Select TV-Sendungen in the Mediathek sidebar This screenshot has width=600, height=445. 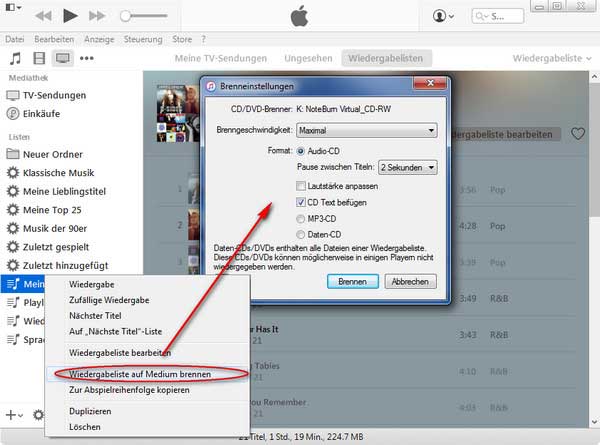[46, 95]
